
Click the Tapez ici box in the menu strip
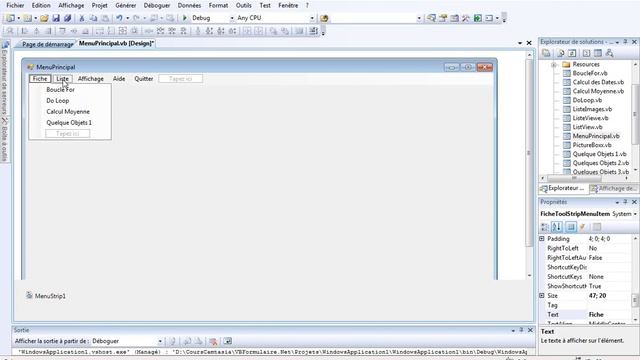(x=180, y=79)
